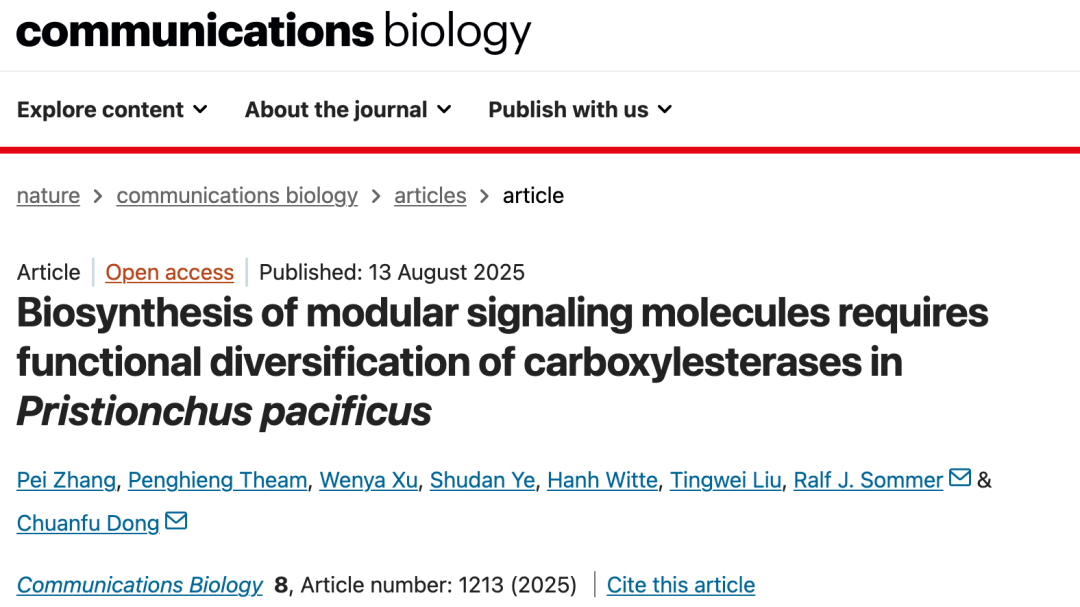Click author Hanh Witte
Screen dimensions: 1080x607
602,480
